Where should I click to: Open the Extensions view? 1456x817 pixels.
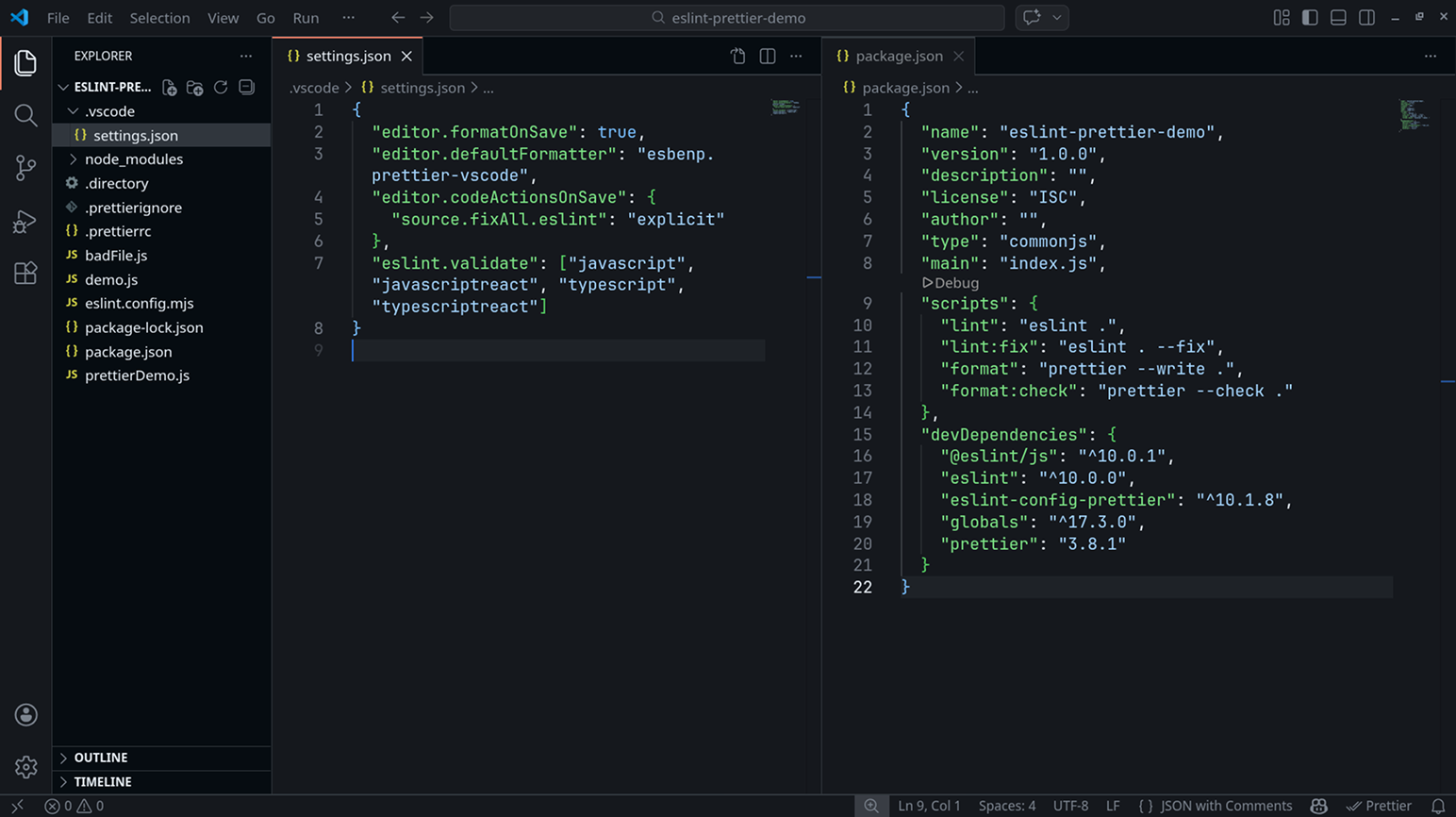coord(25,274)
